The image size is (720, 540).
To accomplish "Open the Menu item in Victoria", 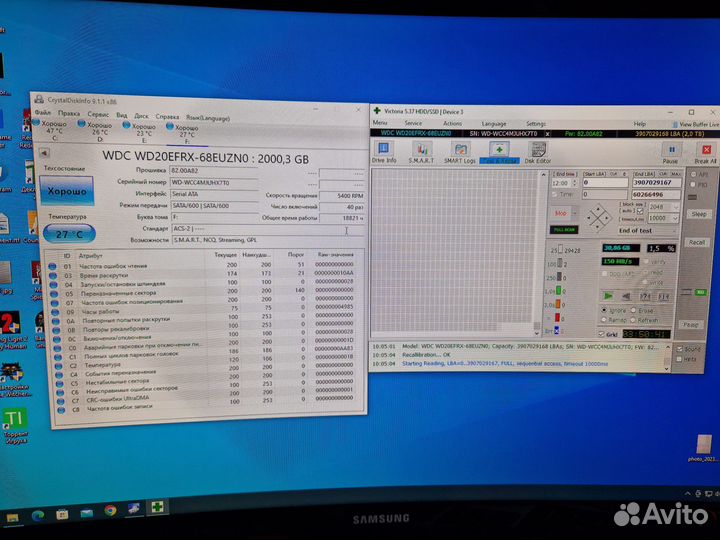I will point(380,123).
